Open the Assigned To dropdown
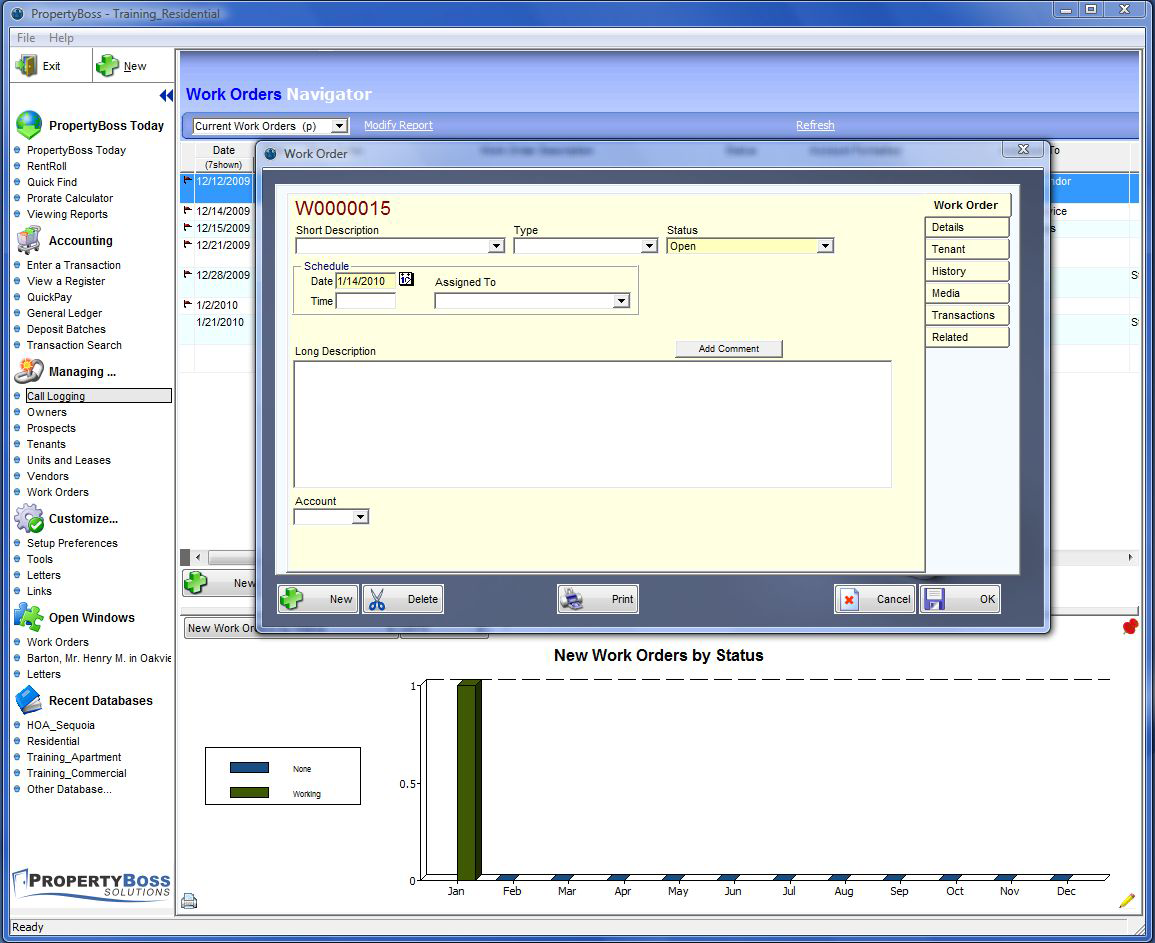Viewport: 1155px width, 943px height. click(x=622, y=301)
